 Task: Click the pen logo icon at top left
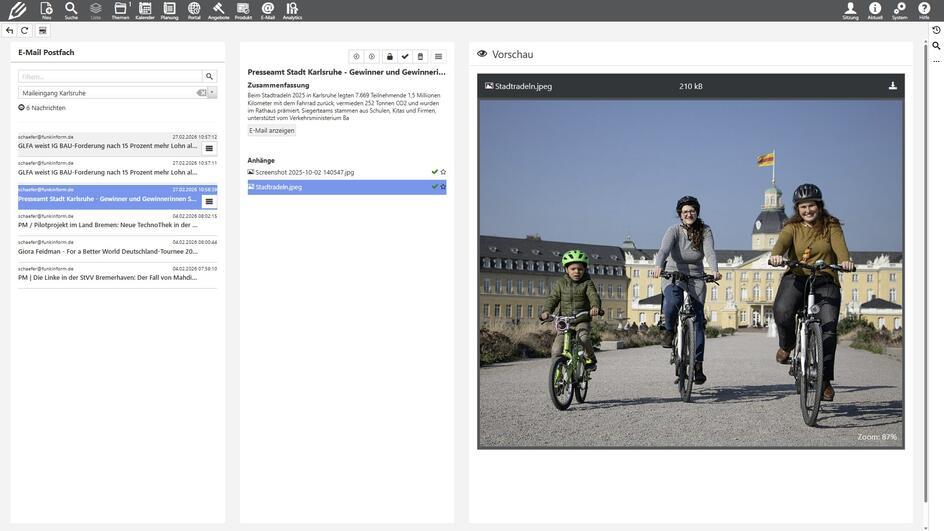(x=16, y=10)
